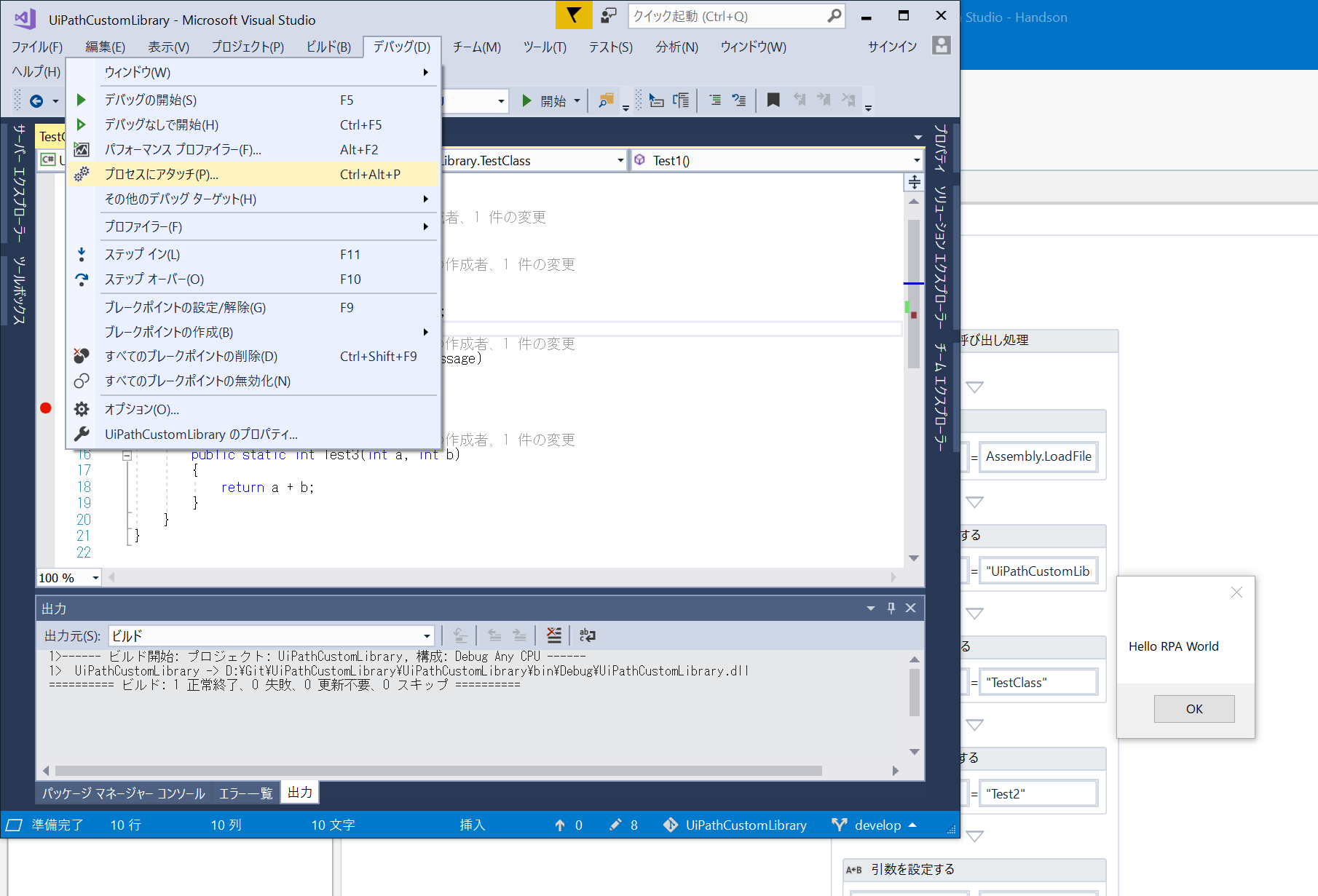The image size is (1318, 896).
Task: Open the output panel window options arrow
Action: (x=871, y=608)
